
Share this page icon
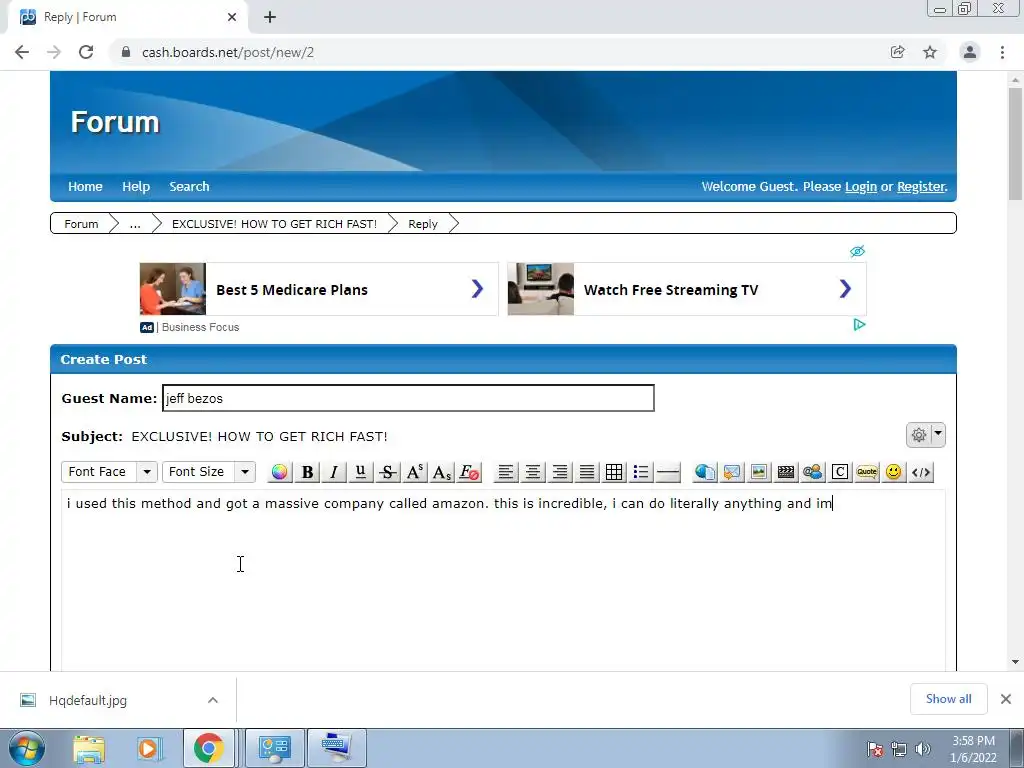tap(898, 52)
